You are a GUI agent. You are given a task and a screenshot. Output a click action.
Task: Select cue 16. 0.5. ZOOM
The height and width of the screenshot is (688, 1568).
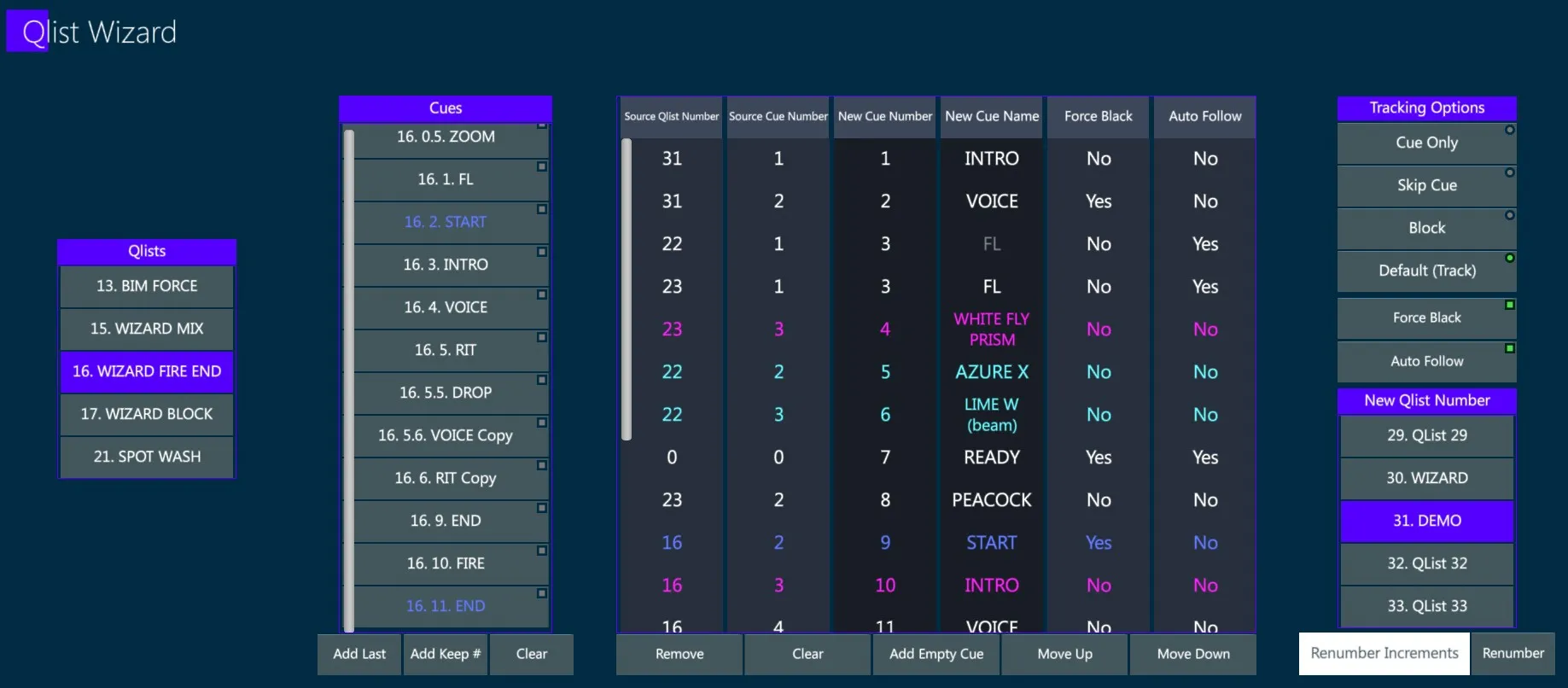pos(451,139)
